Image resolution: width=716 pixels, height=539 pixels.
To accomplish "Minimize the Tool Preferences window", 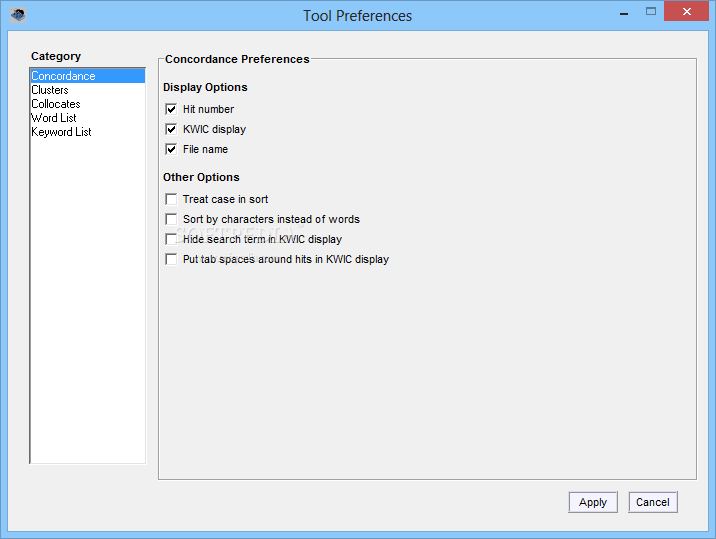I will [624, 13].
